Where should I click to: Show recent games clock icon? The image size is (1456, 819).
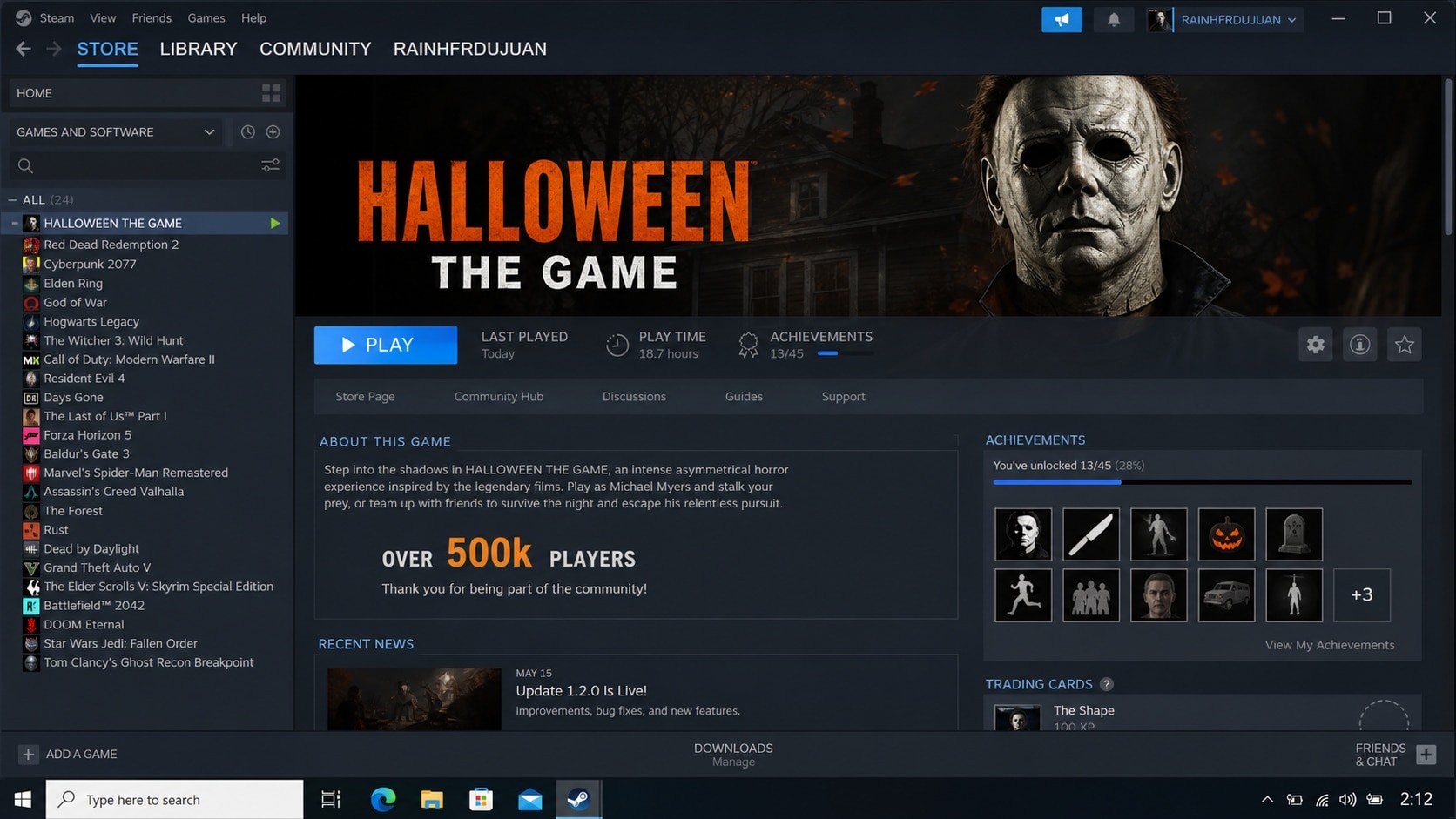[248, 131]
